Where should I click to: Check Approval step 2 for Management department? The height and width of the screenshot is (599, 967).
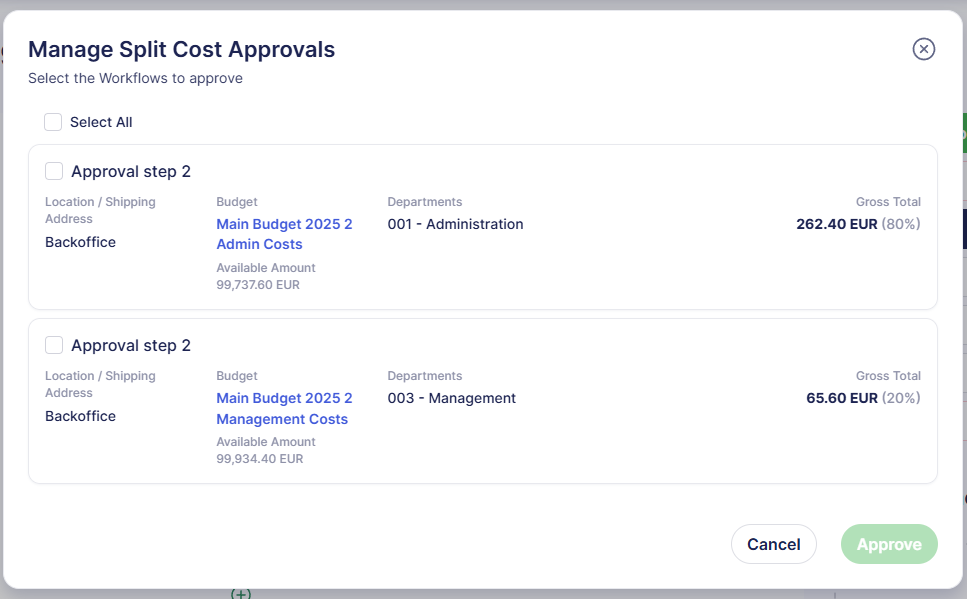point(54,345)
